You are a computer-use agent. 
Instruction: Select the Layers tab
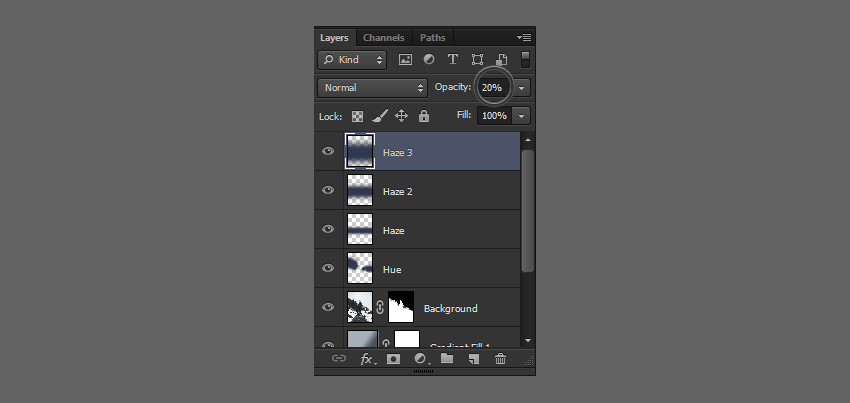pyautogui.click(x=334, y=37)
